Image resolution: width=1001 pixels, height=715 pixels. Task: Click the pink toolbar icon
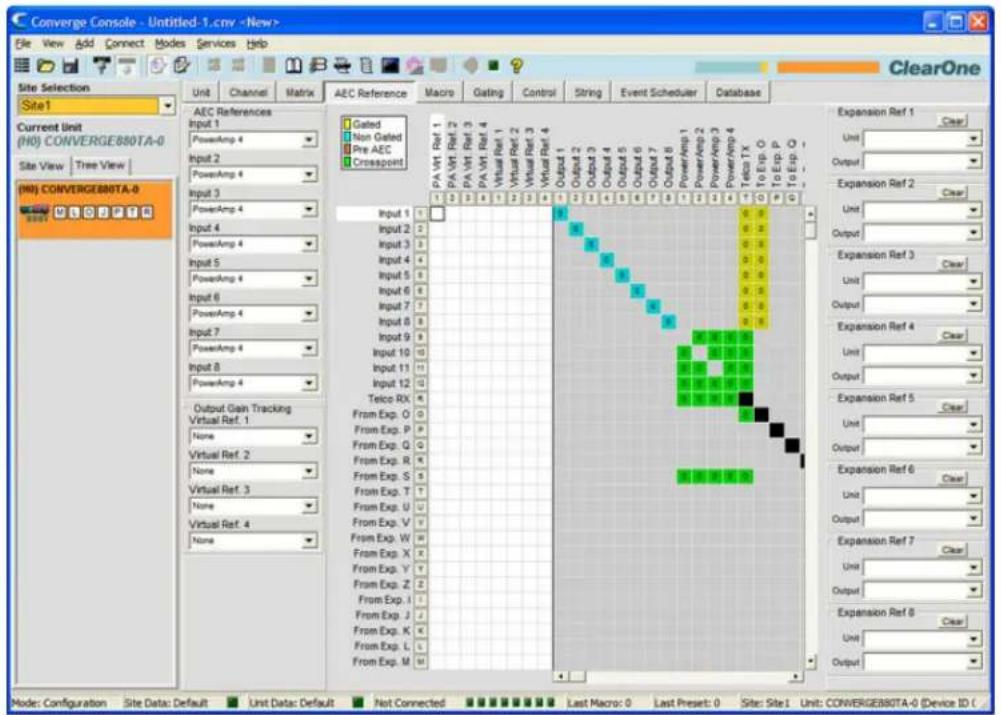[415, 65]
